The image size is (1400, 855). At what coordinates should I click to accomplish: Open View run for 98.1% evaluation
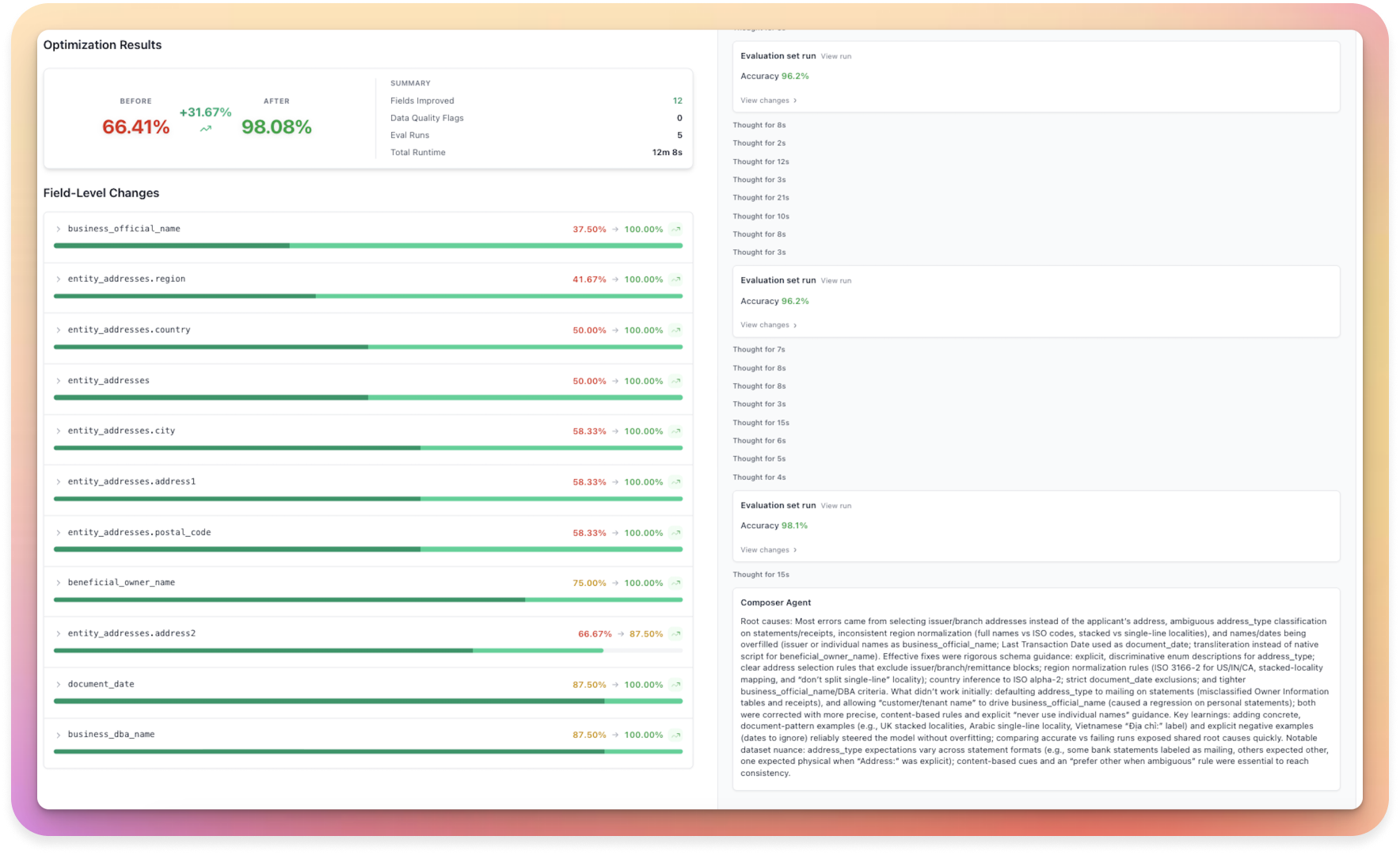click(835, 506)
